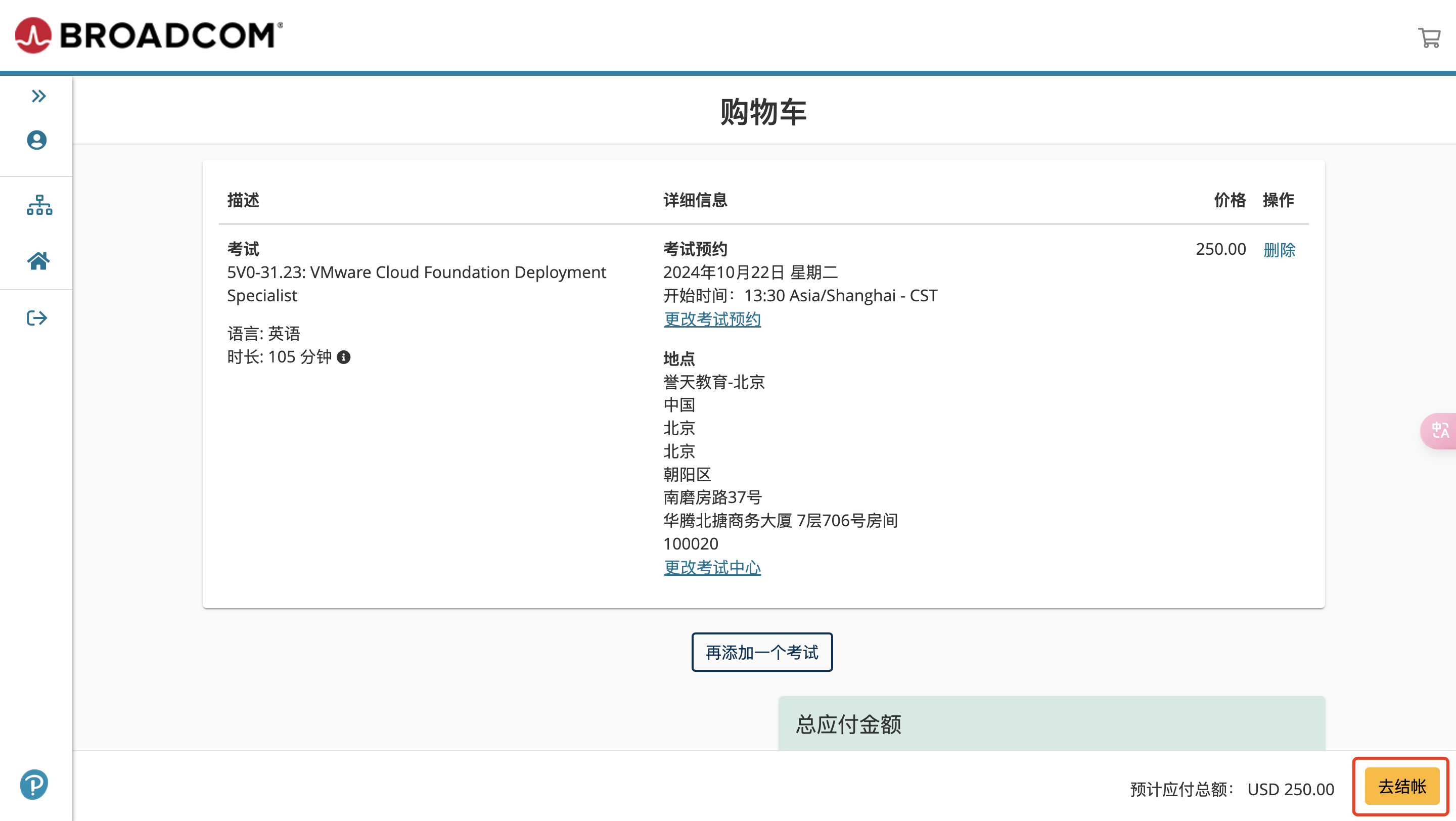The width and height of the screenshot is (1456, 821).
Task: Click the 购物车 page title
Action: tap(763, 111)
